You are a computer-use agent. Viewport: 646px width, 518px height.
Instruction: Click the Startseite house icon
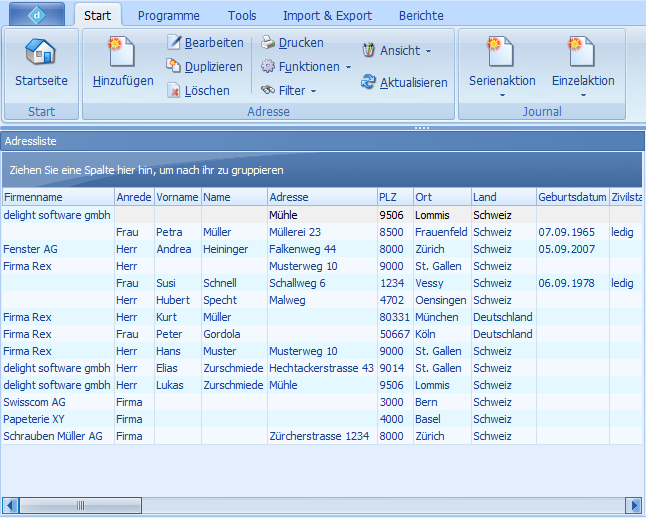(41, 52)
